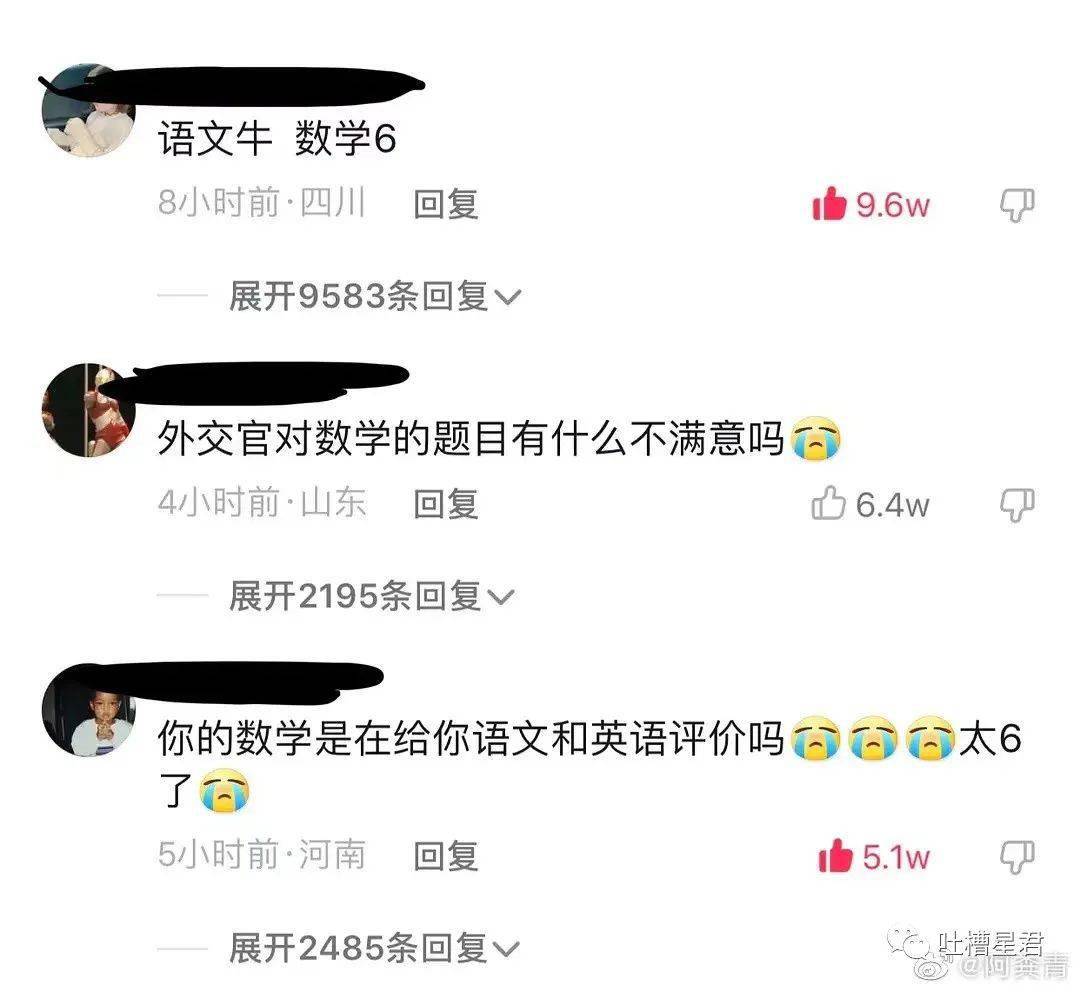Click the chevron next to 9583条回复
Screen dimensions: 1080x992
click(508, 298)
